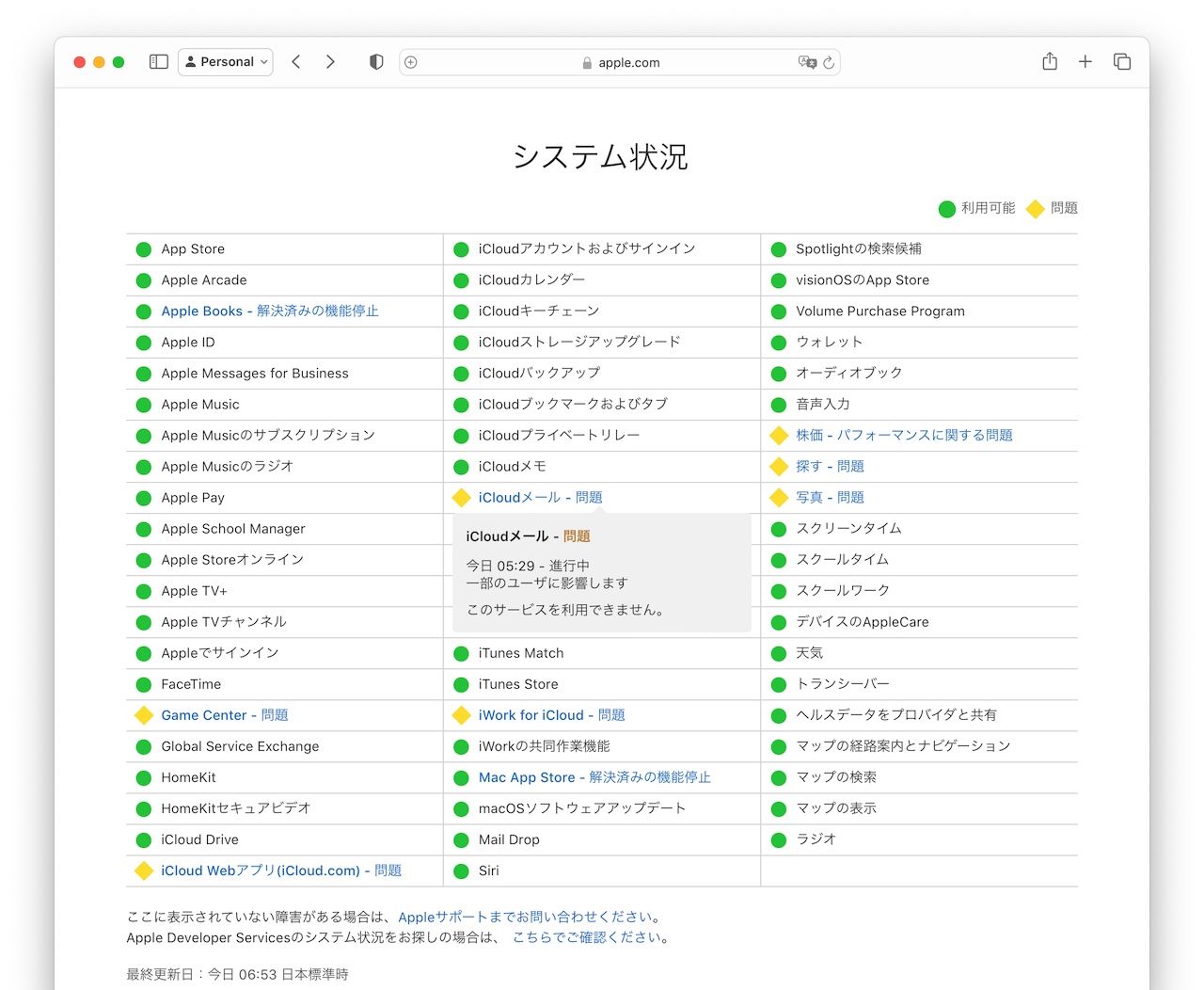This screenshot has height=990, width=1204.
Task: Click Spotlightの検索候補 text
Action: click(x=859, y=249)
